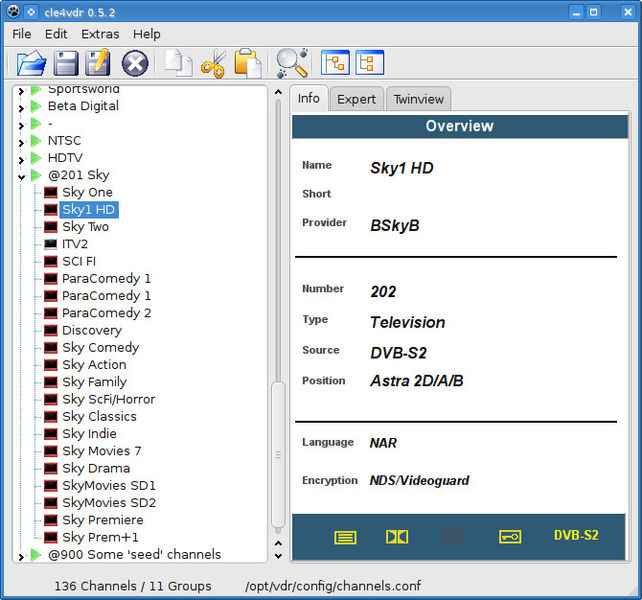Expand the HDTV group
The image size is (642, 600).
pyautogui.click(x=21, y=158)
